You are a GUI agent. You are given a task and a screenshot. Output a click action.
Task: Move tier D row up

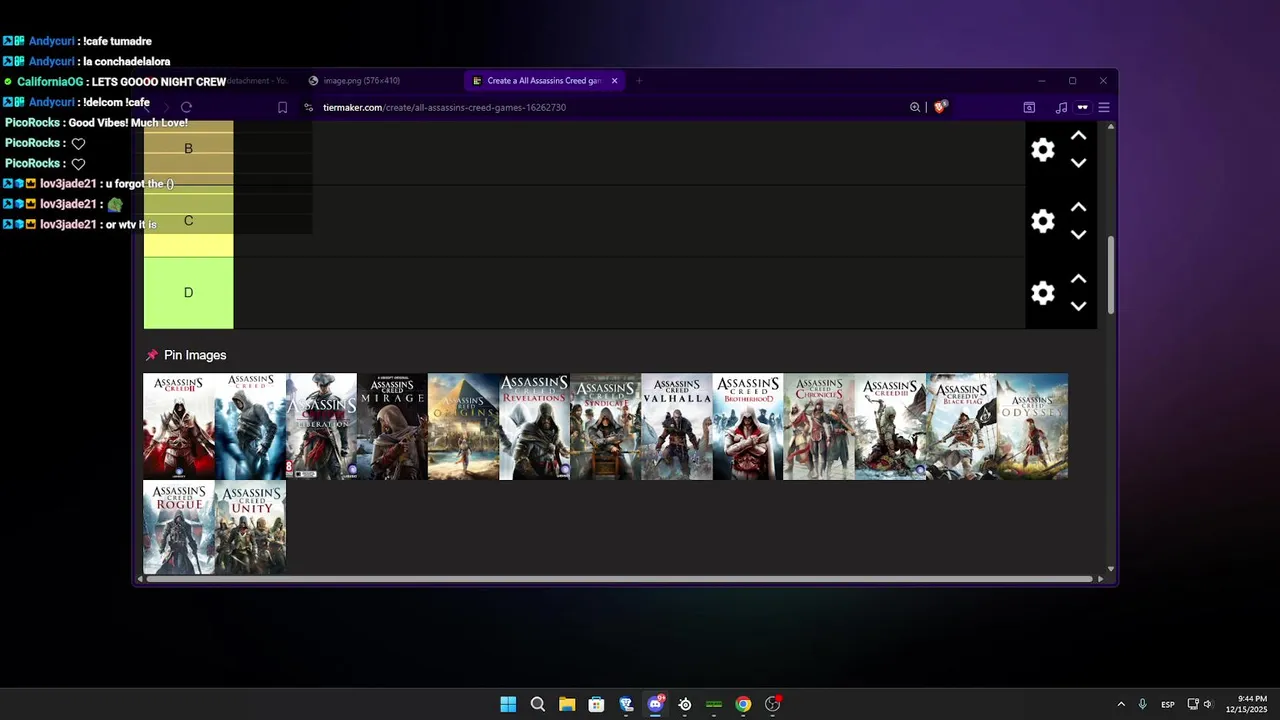point(1078,280)
